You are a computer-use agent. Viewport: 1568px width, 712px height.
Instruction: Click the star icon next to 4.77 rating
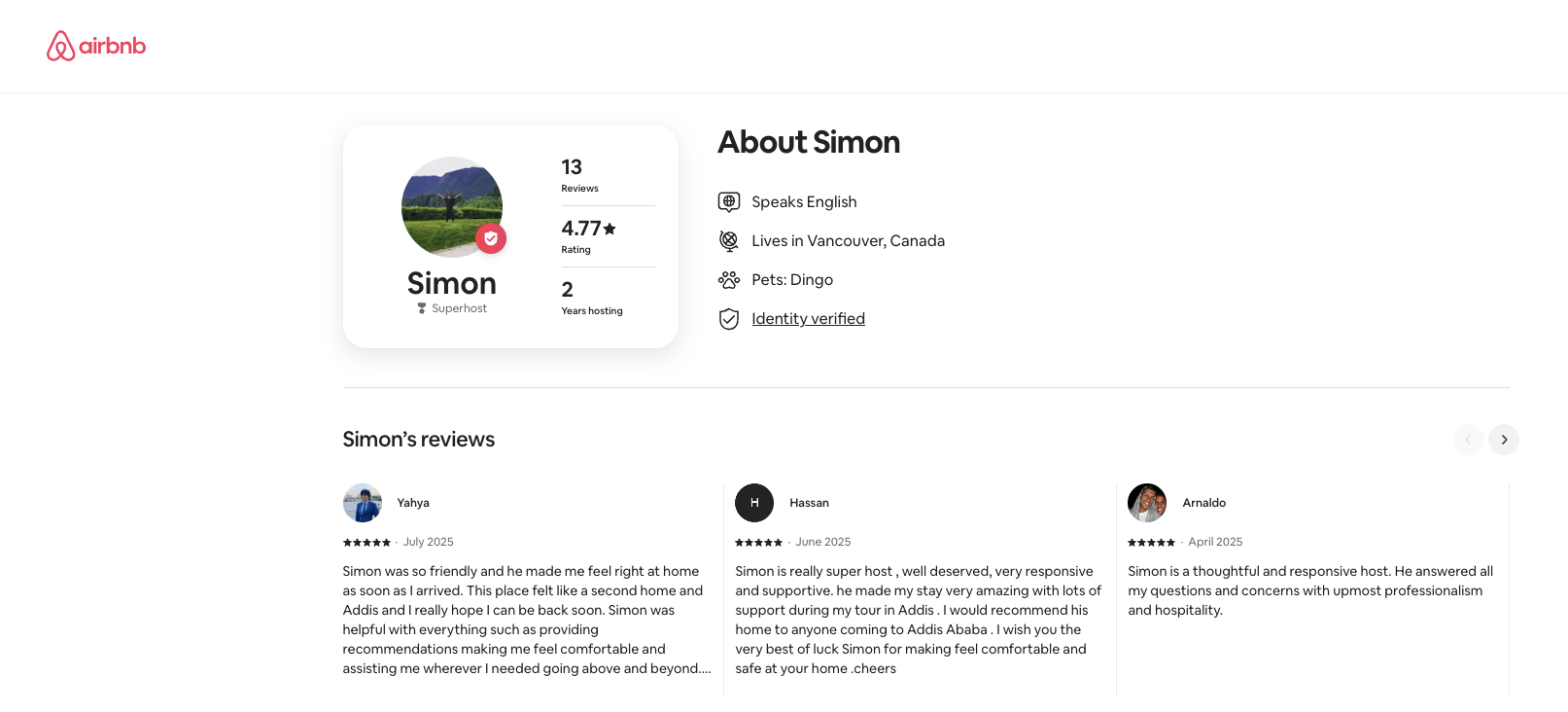(x=610, y=229)
